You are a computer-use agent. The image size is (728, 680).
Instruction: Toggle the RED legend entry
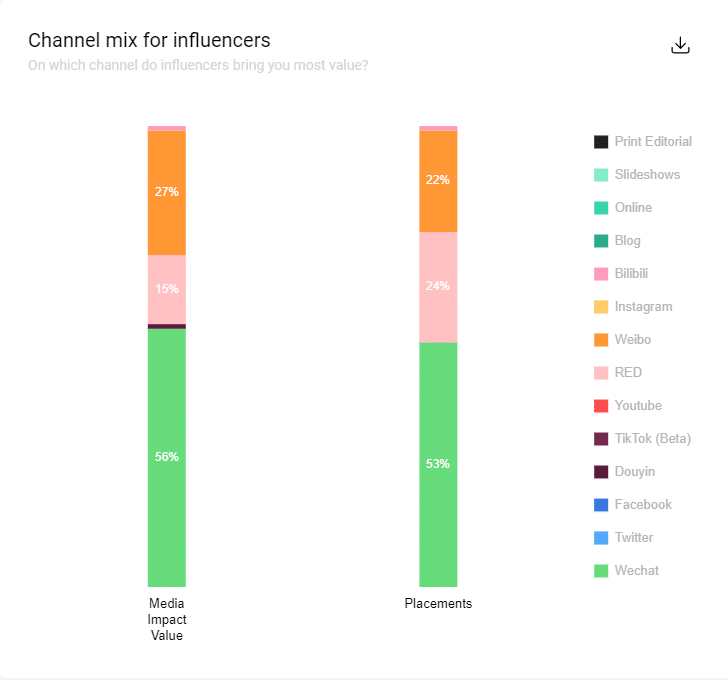tap(628, 373)
